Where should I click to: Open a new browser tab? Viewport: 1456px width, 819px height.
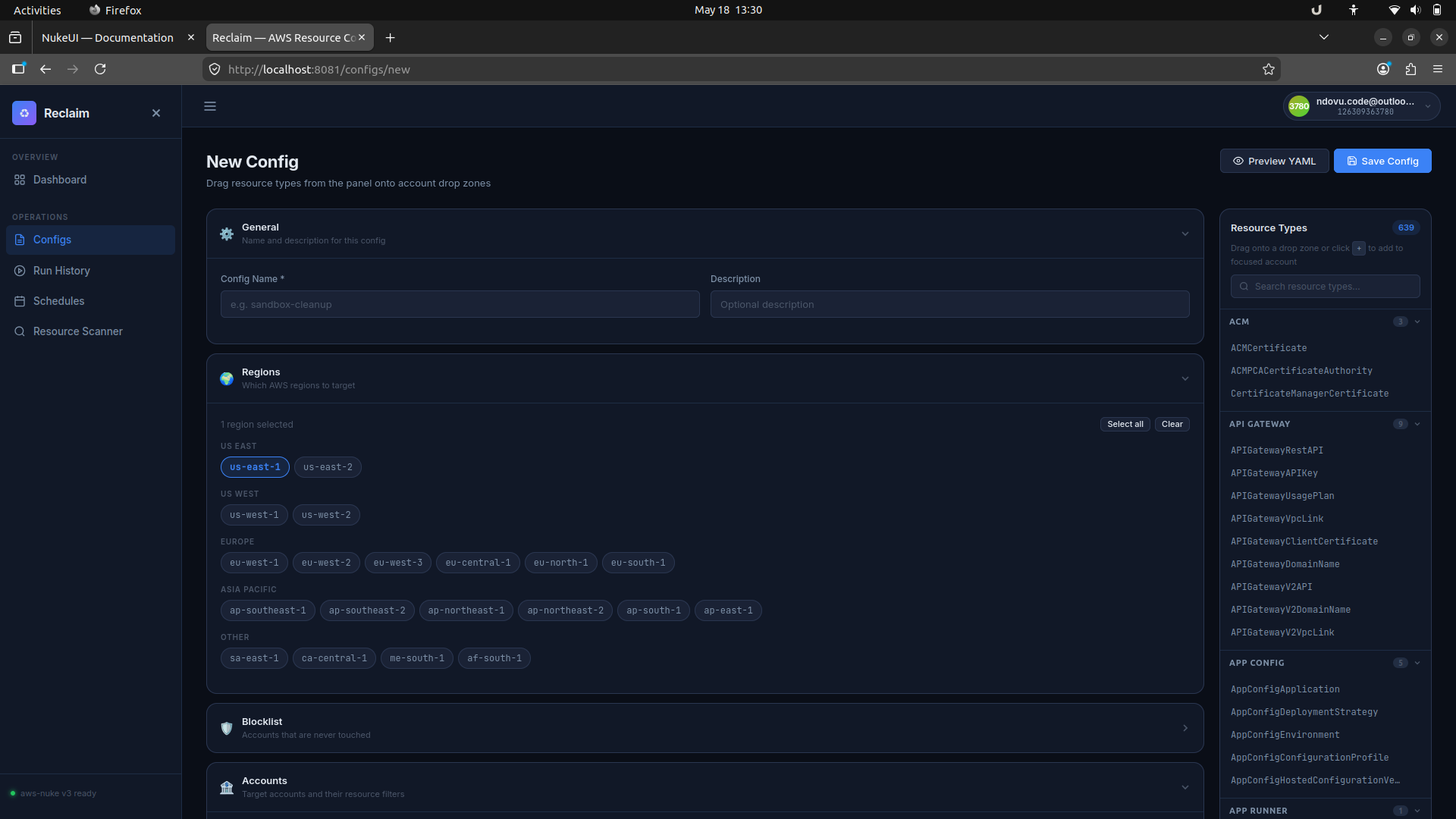tap(390, 37)
